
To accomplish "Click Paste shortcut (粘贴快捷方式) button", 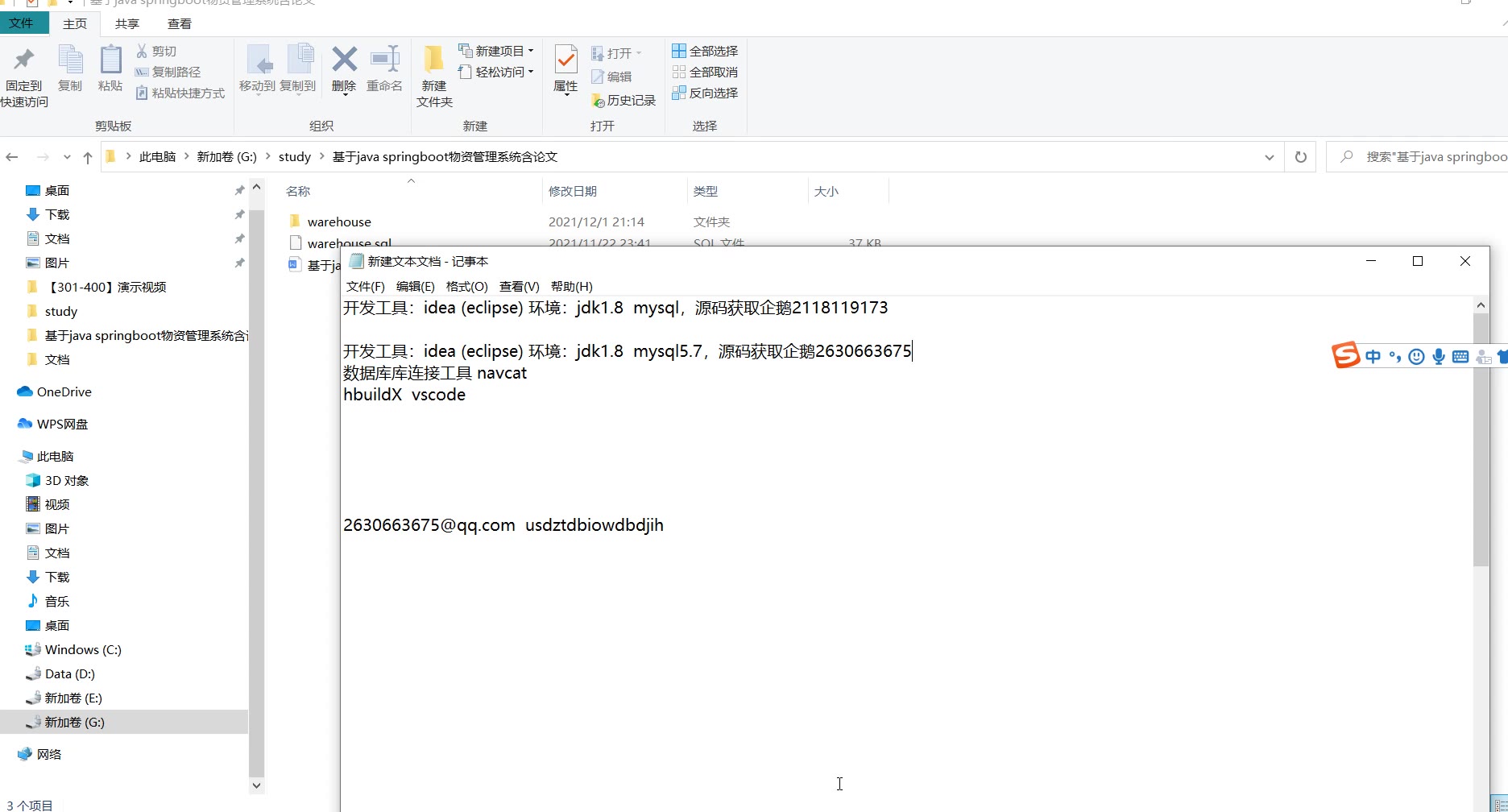I will [180, 93].
